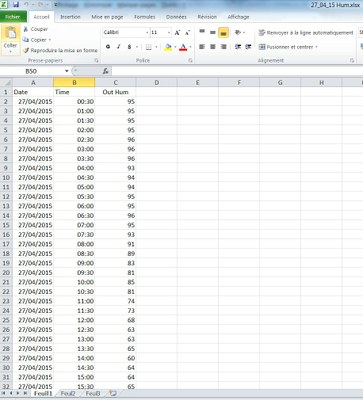Click Renvoyer à la ligne automatiquement

[306, 33]
